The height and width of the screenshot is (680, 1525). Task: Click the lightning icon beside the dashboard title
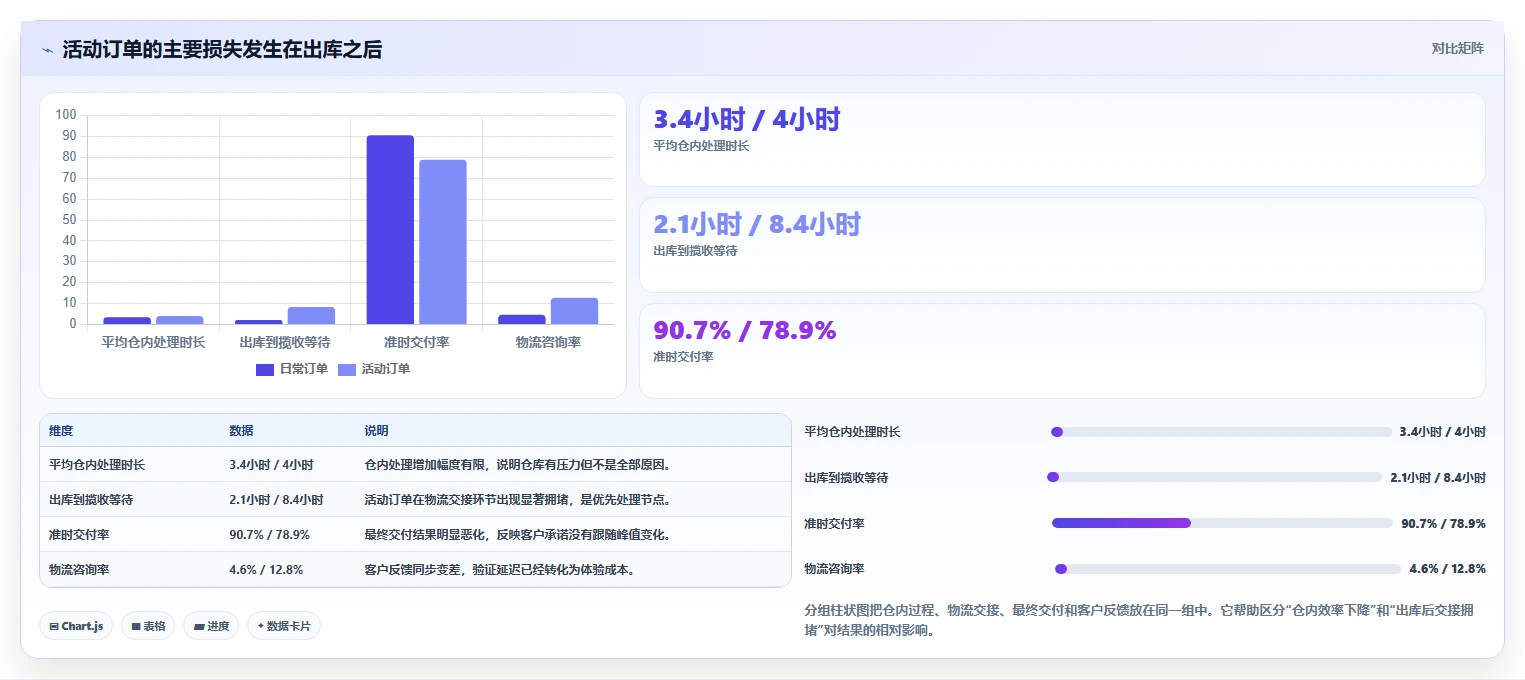tap(48, 50)
